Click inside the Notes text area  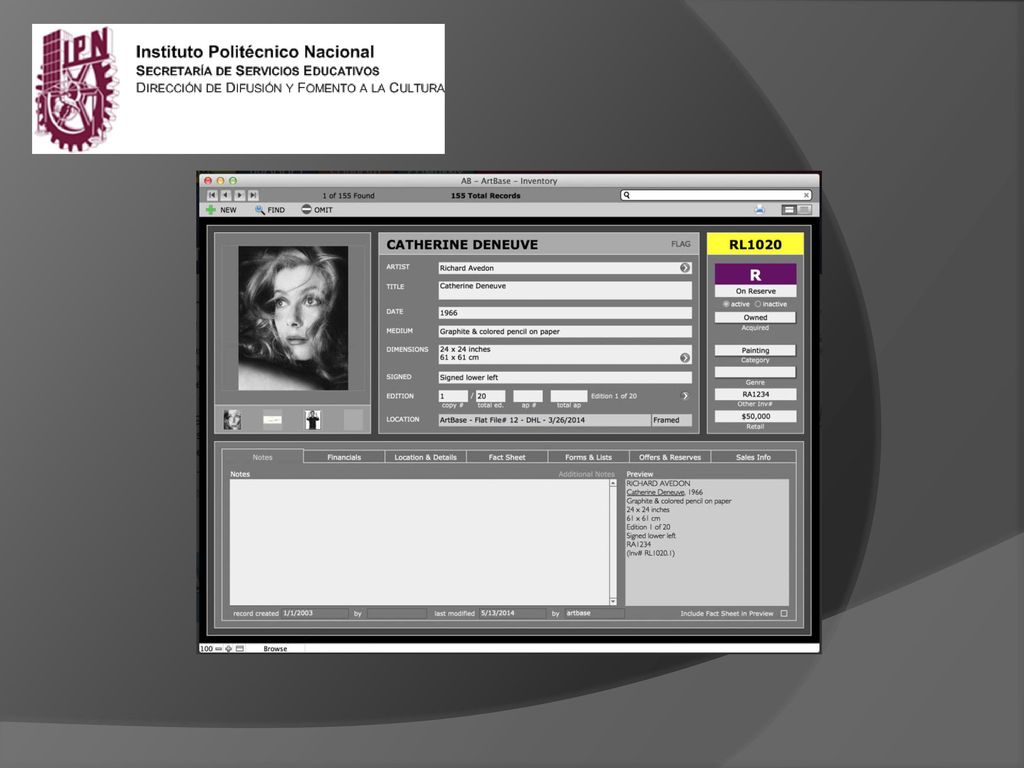pyautogui.click(x=419, y=542)
